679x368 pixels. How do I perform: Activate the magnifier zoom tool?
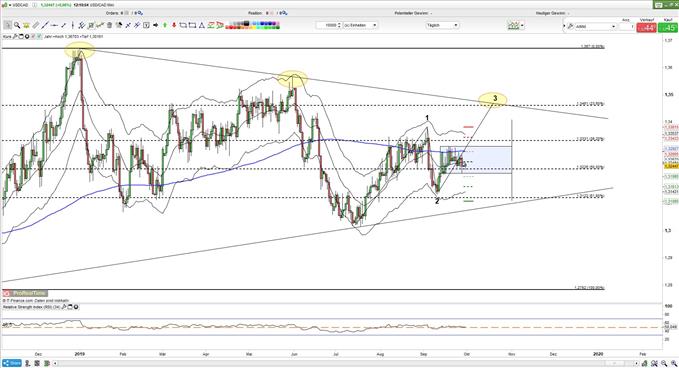tap(17, 25)
